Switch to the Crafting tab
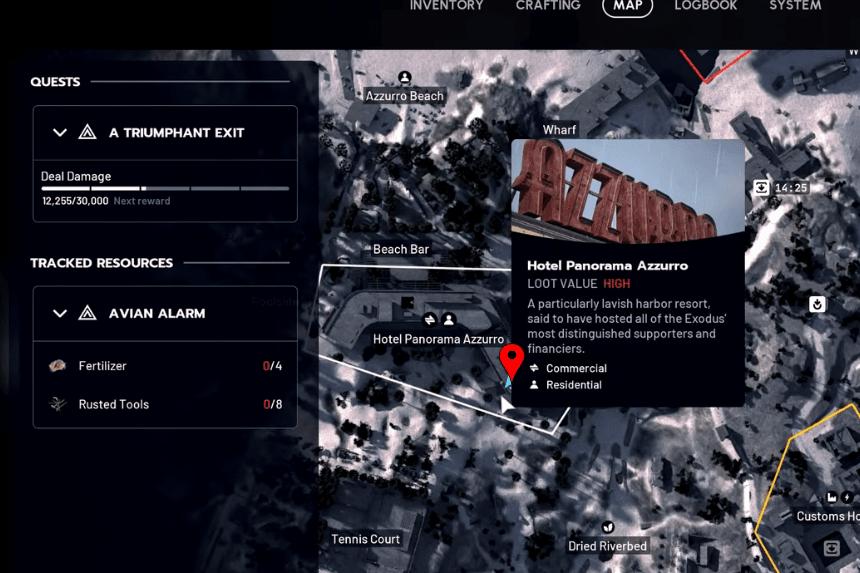The width and height of the screenshot is (860, 573). pyautogui.click(x=548, y=6)
